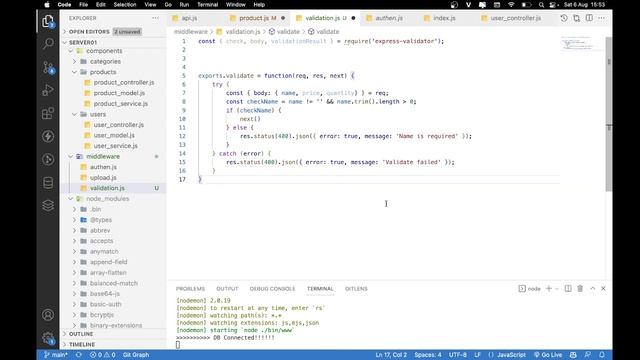Open the Selection menu in menu bar

point(124,5)
